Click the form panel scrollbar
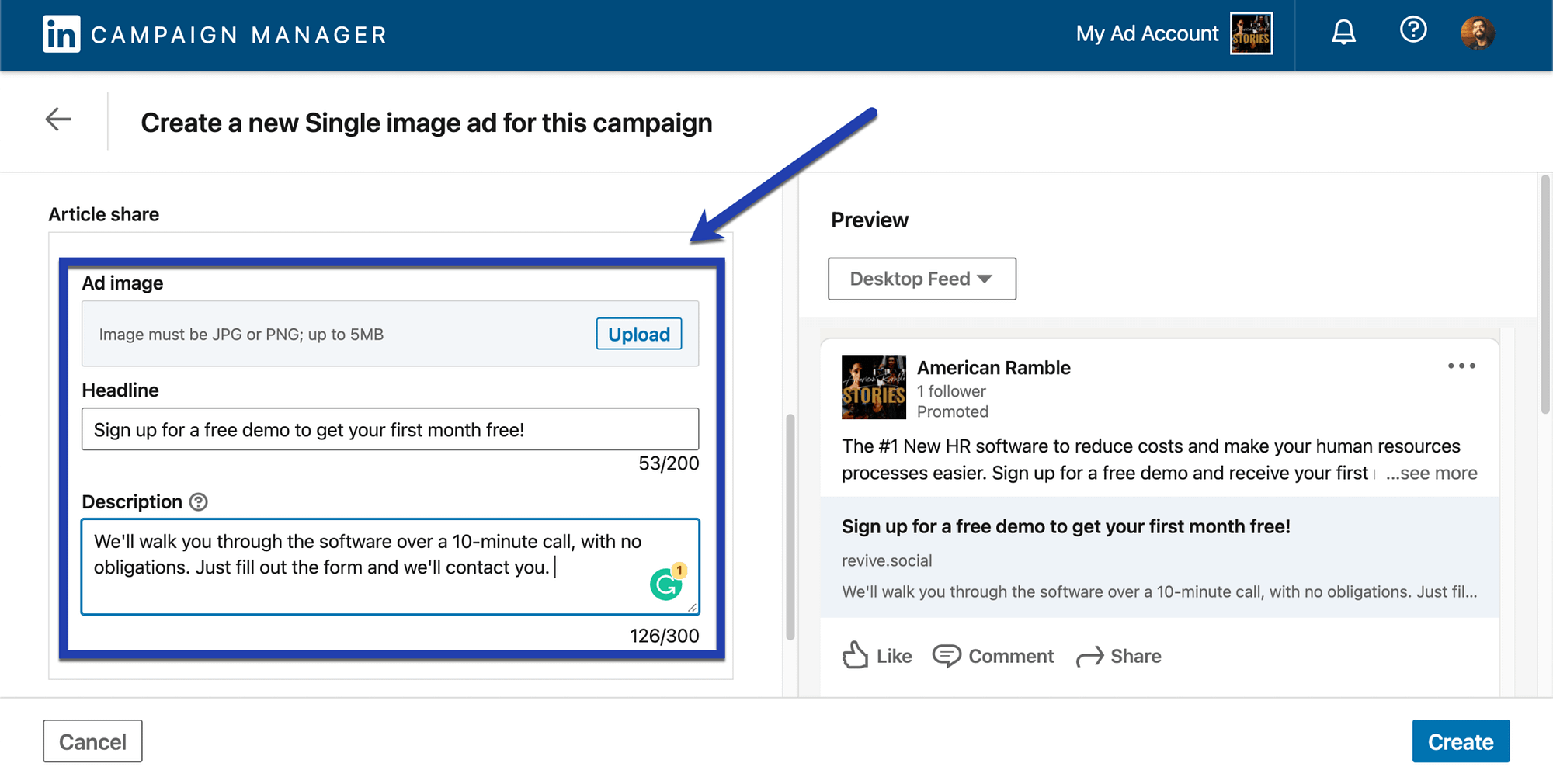This screenshot has height=784, width=1553. [x=790, y=528]
